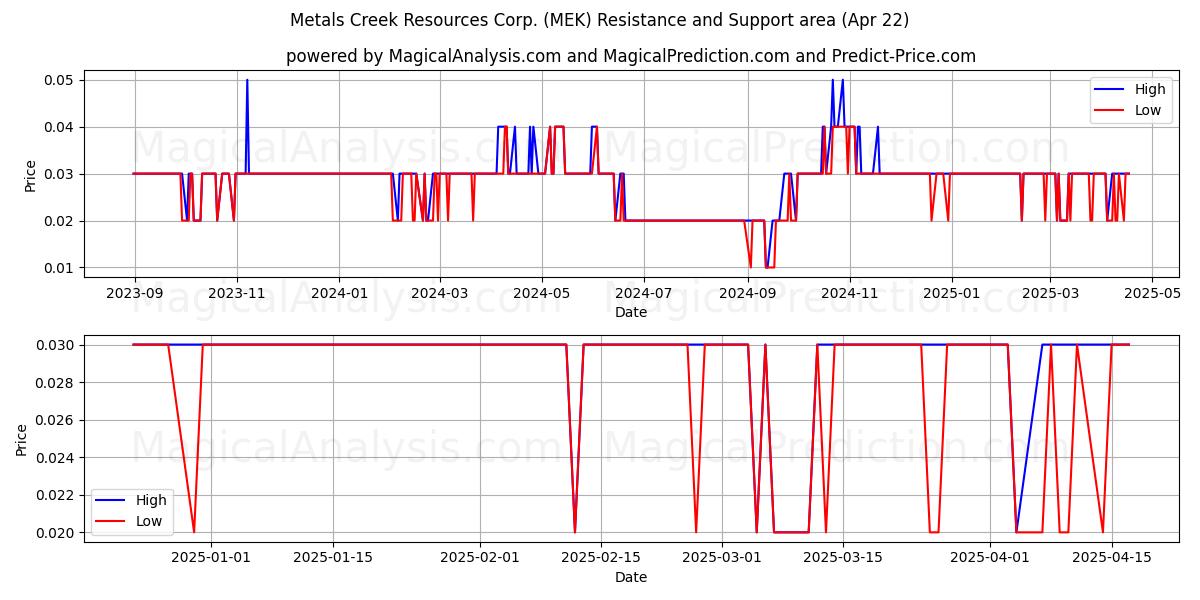Click the 2024-11 date tick label
The height and width of the screenshot is (600, 1200).
click(x=849, y=293)
